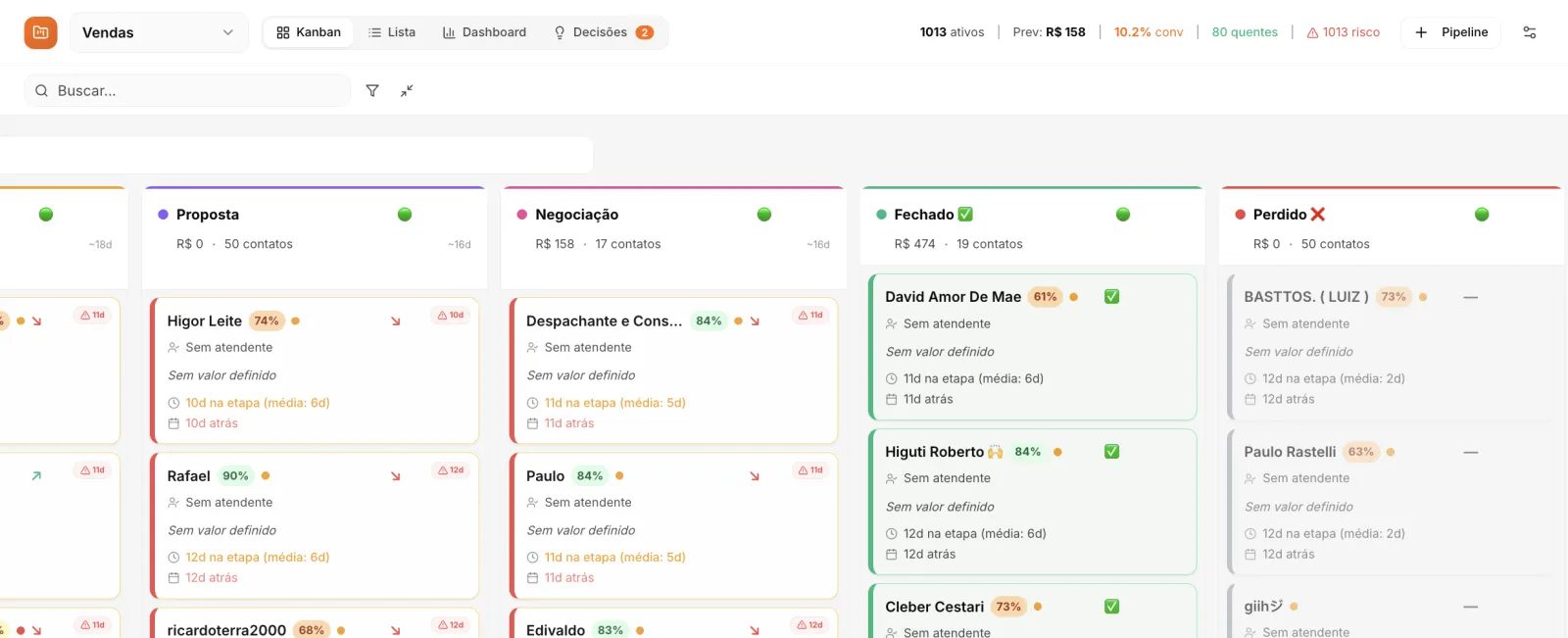1568x638 pixels.
Task: Click the green status dot in Proposta
Action: click(x=405, y=215)
